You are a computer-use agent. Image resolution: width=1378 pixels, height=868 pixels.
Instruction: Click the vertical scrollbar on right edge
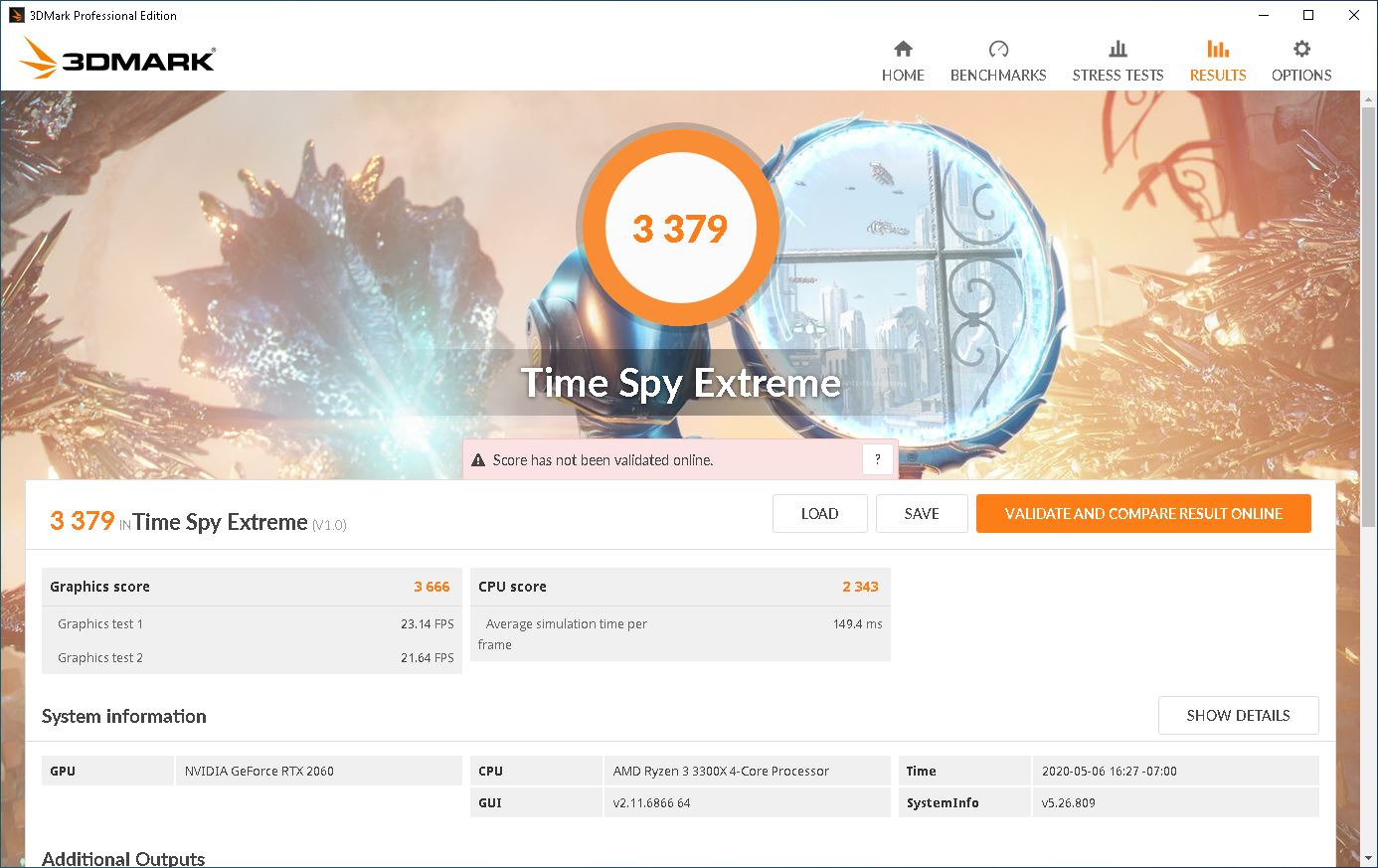pos(1370,477)
